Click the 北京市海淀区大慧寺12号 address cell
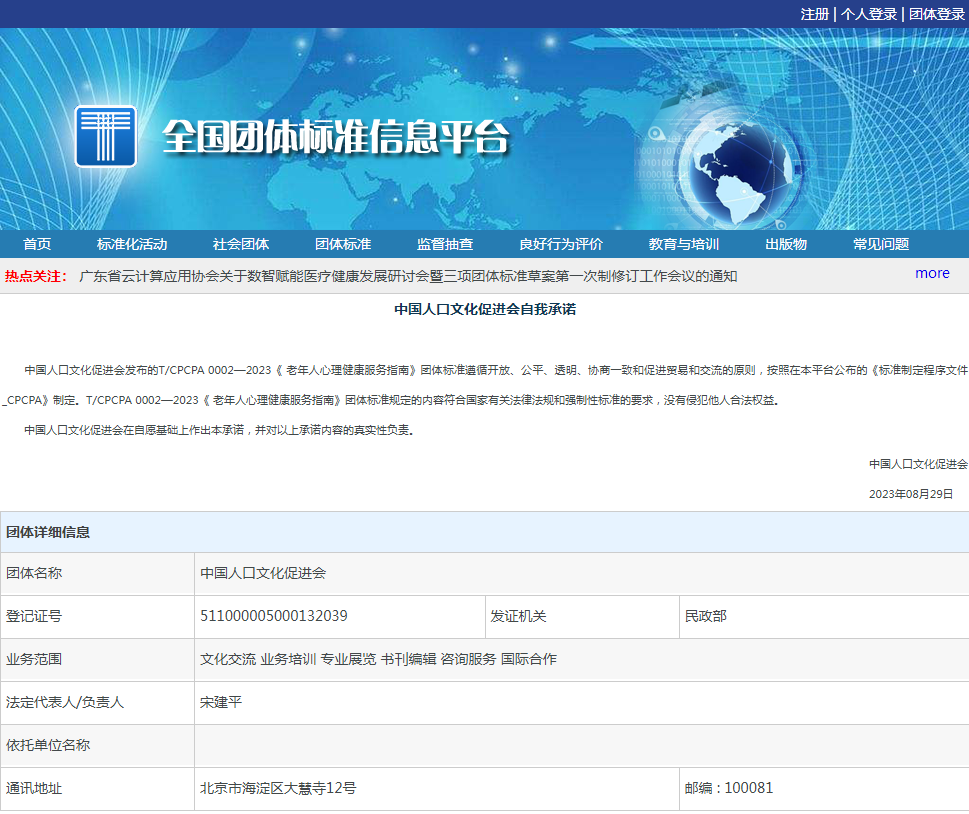The image size is (969, 814). pos(278,788)
